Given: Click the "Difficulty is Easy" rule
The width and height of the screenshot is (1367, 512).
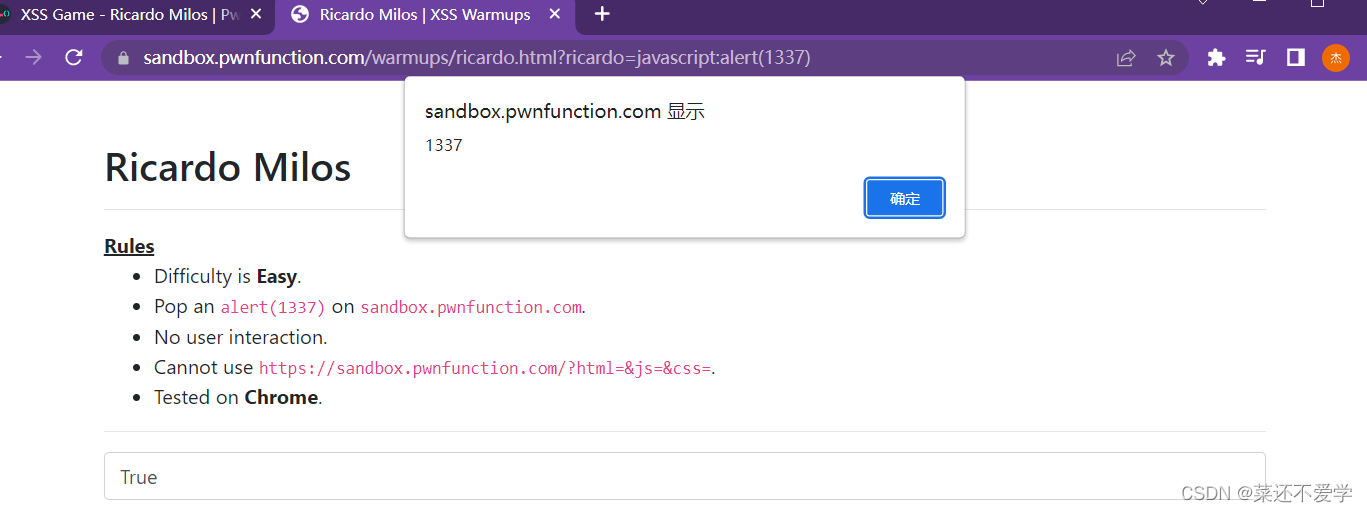Looking at the screenshot, I should point(227,276).
